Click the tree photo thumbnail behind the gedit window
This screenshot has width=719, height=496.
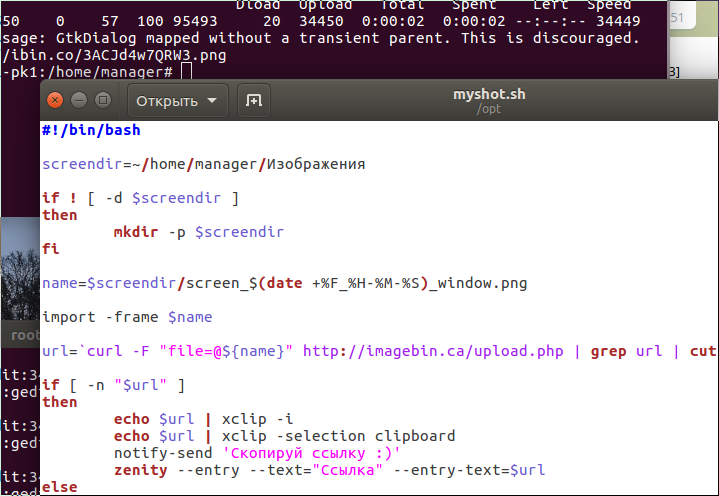coord(20,268)
